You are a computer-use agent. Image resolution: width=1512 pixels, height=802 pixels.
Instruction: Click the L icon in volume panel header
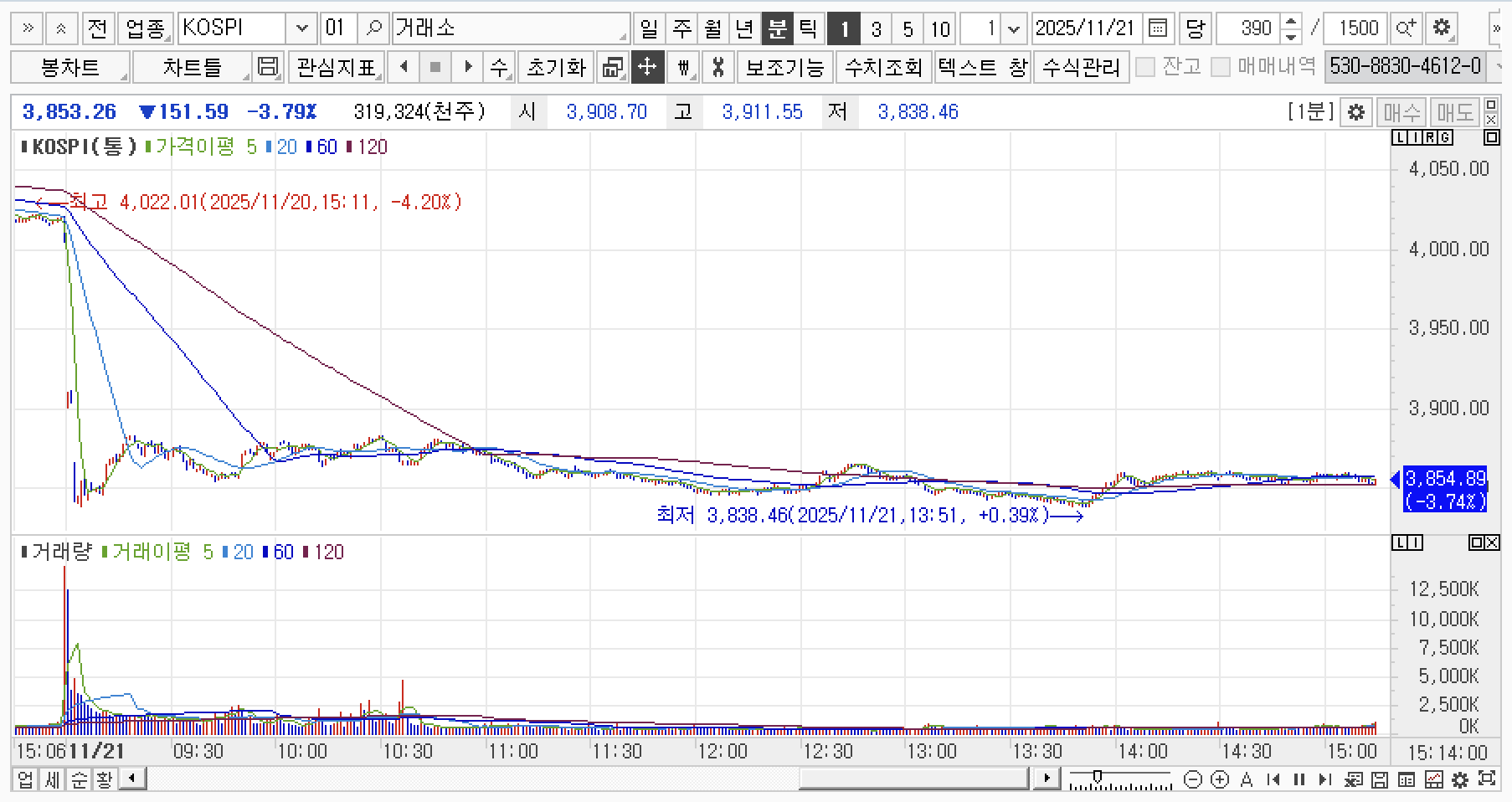click(1399, 542)
